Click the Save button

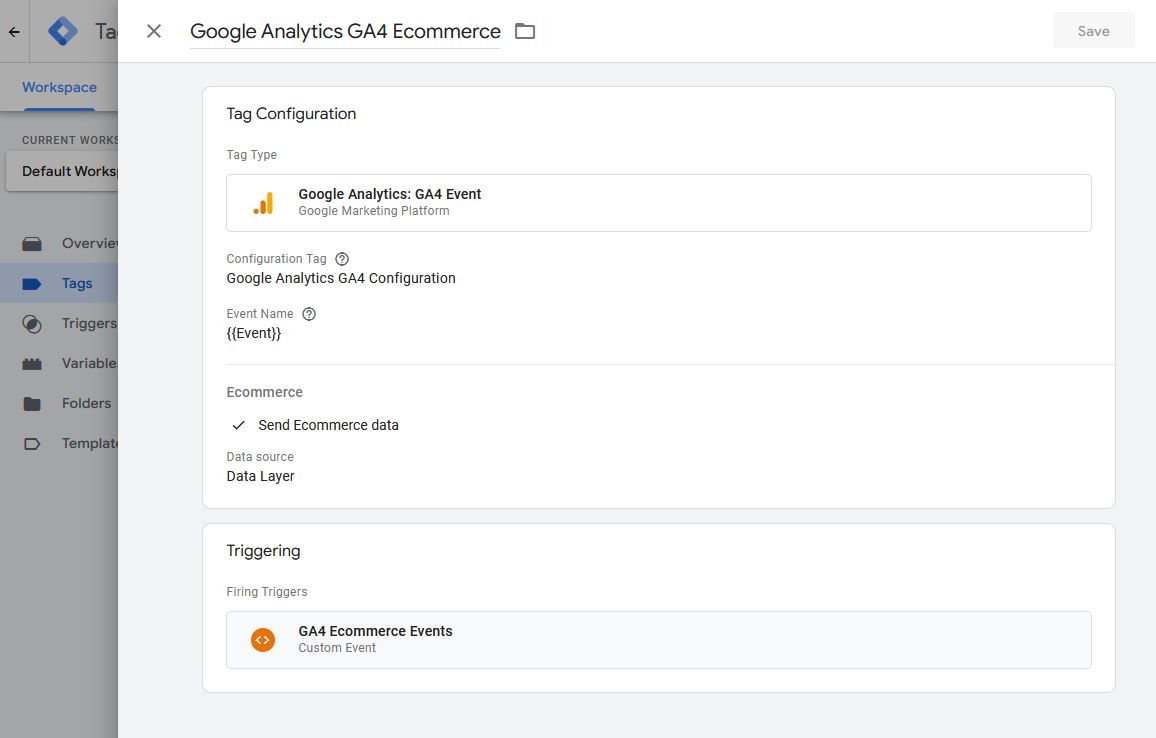(x=1093, y=31)
